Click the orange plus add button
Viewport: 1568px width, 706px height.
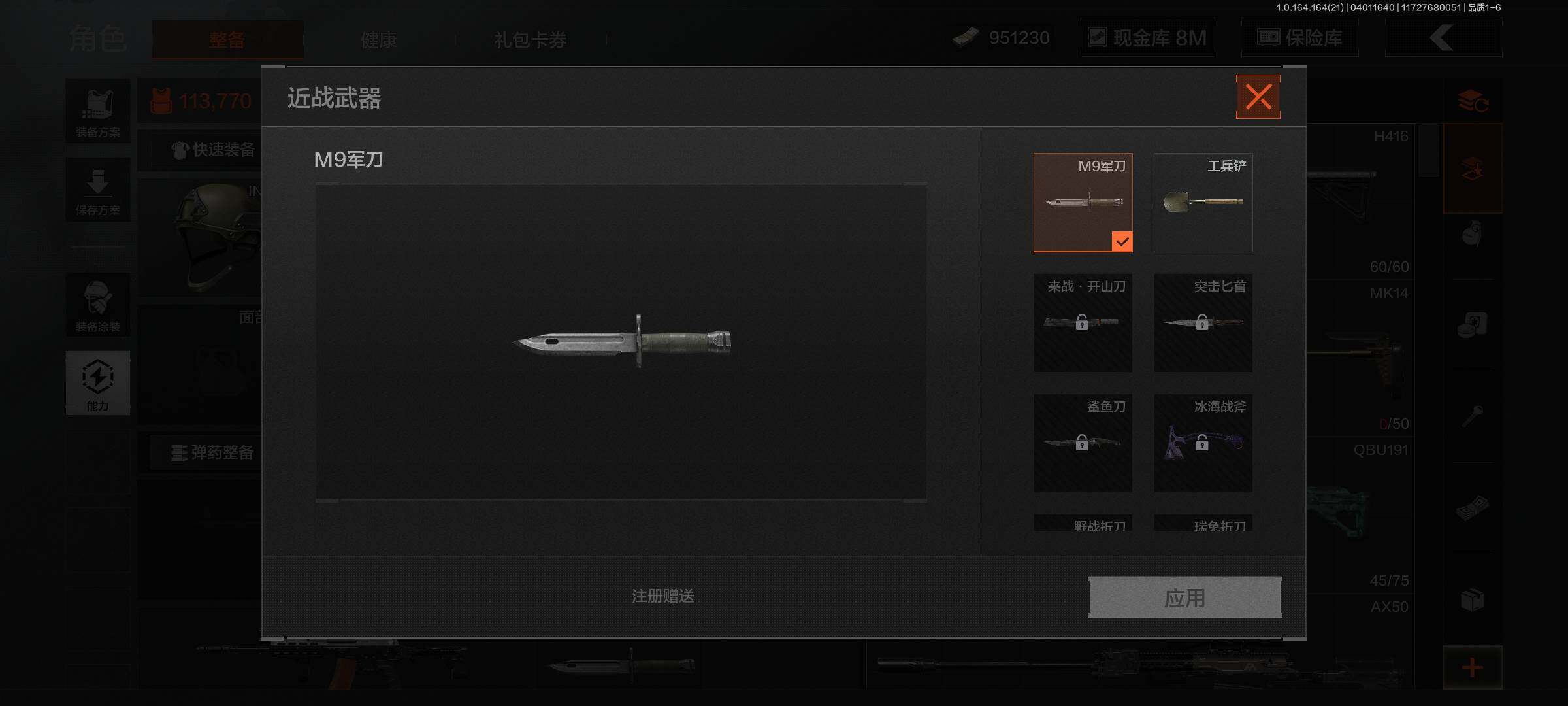pos(1472,667)
